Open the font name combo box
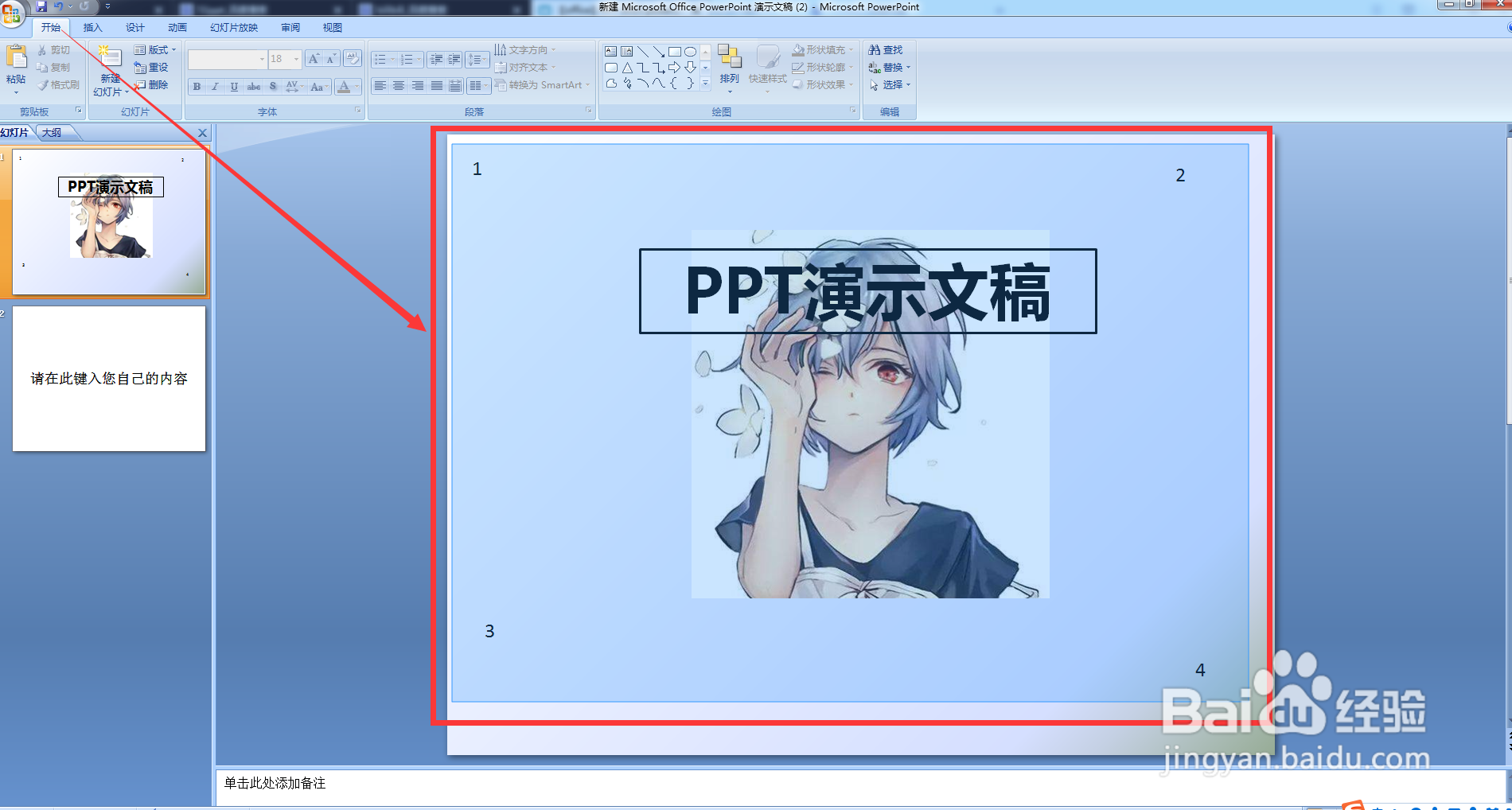The height and width of the screenshot is (810, 1512). coord(227,59)
